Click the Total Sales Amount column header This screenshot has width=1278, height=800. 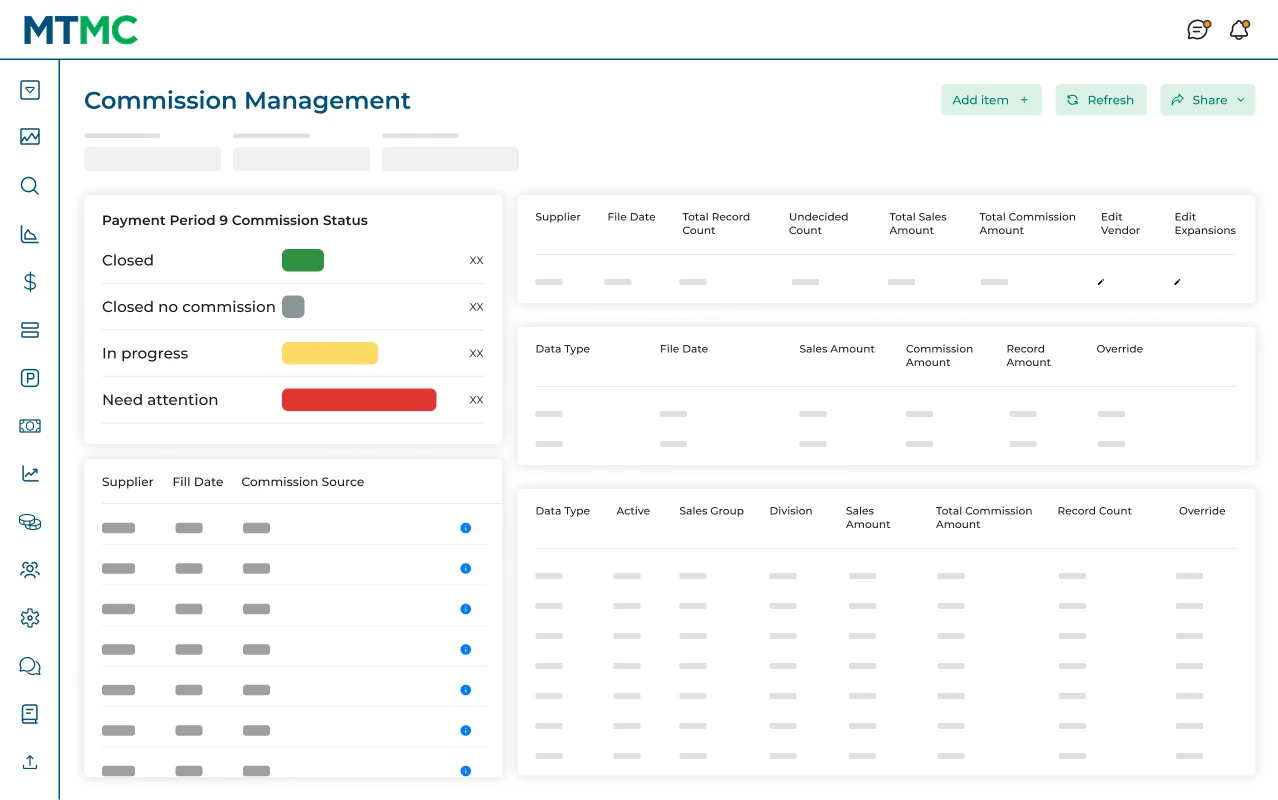(918, 224)
